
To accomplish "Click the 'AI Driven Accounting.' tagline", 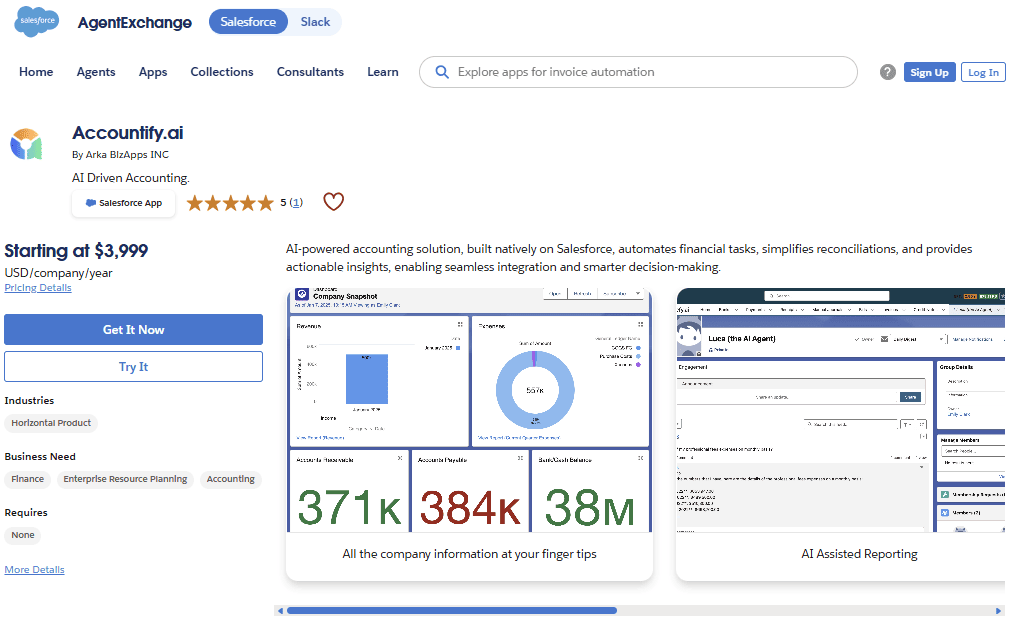I will tap(131, 178).
